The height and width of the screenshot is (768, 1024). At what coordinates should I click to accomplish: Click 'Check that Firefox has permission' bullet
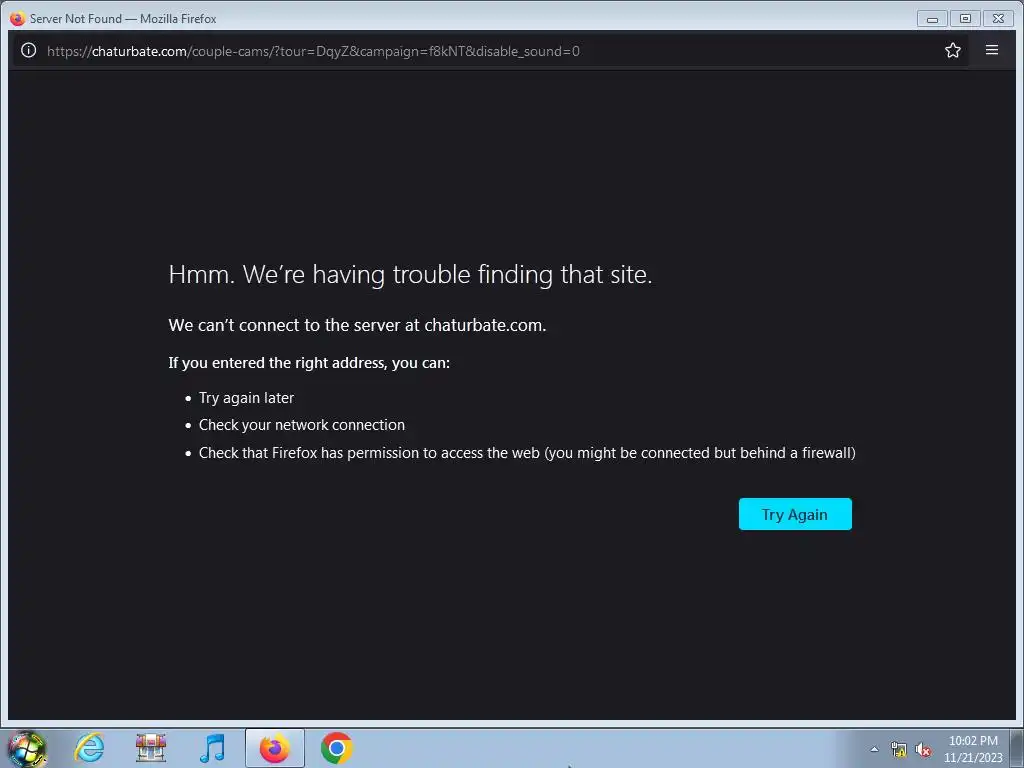(x=527, y=453)
